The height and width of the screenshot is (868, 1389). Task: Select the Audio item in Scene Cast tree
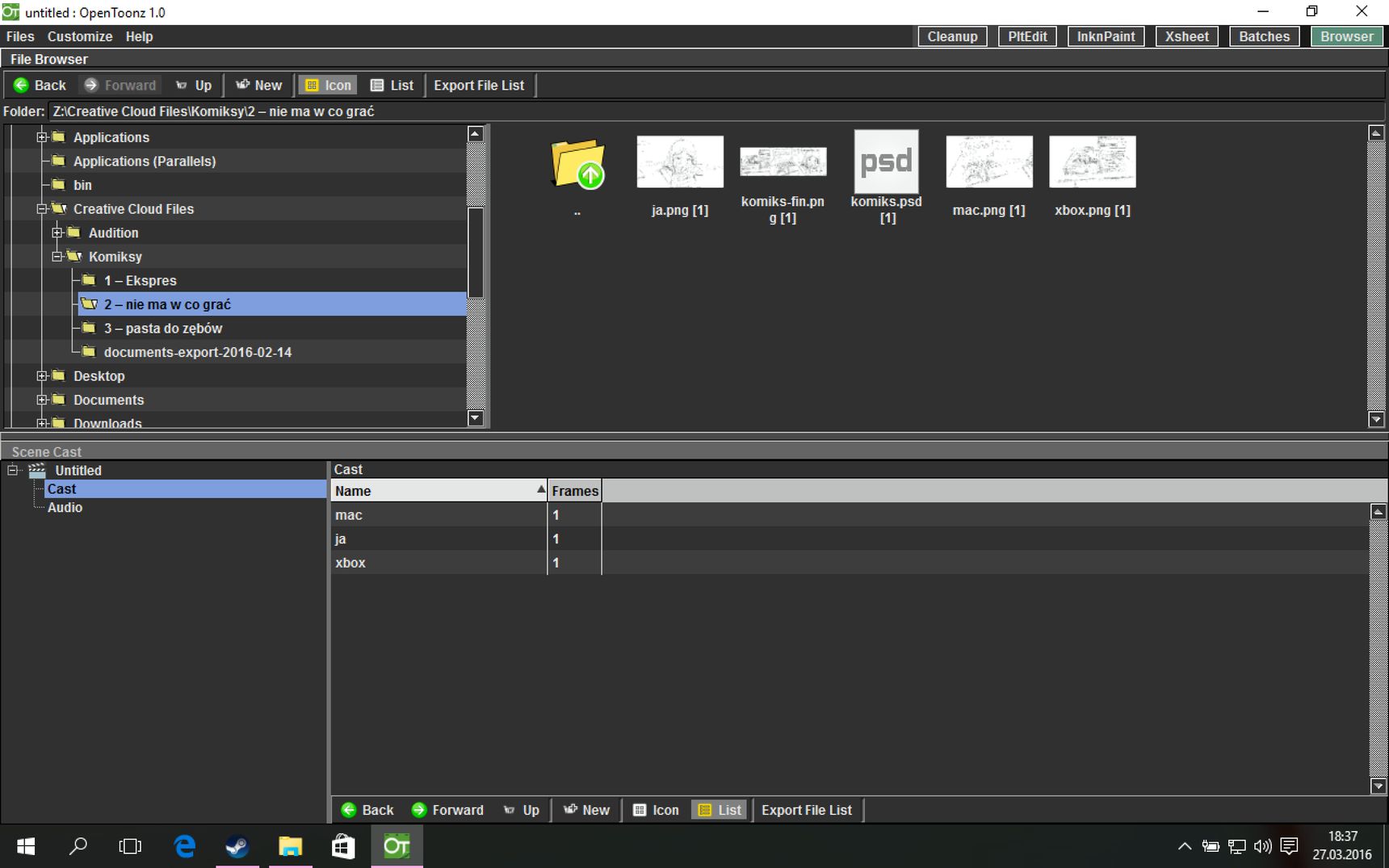click(x=65, y=508)
